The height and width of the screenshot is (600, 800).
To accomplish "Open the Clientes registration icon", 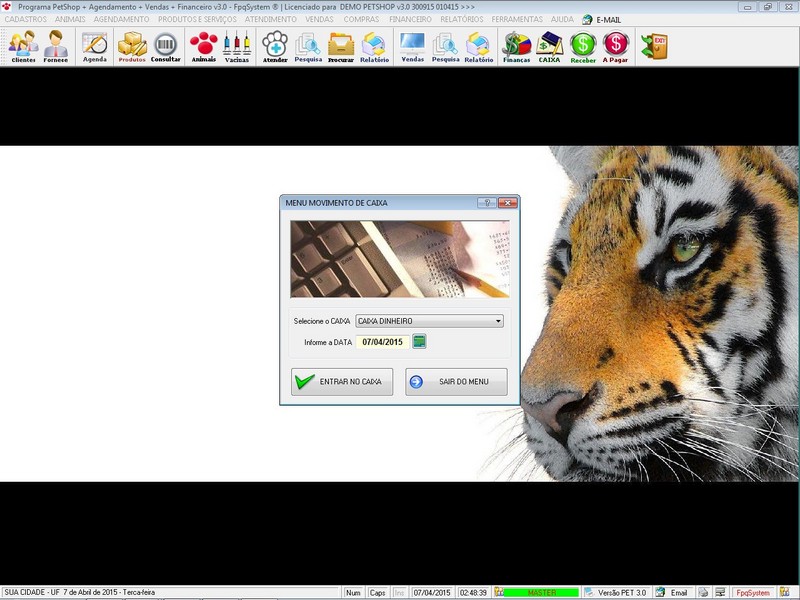I will click(x=23, y=46).
